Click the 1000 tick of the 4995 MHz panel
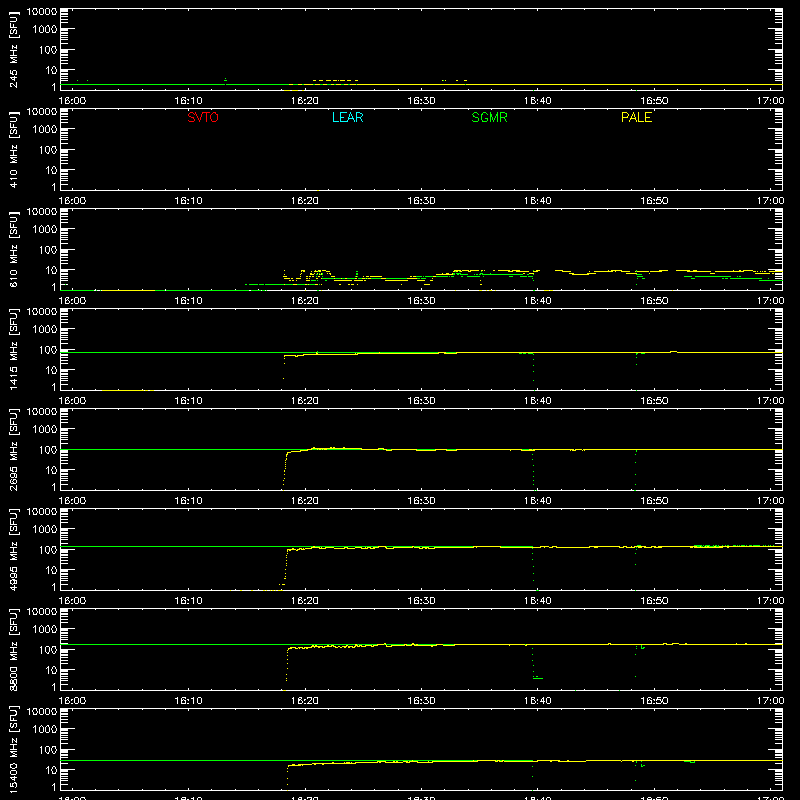This screenshot has height=800, width=800. coord(45,530)
